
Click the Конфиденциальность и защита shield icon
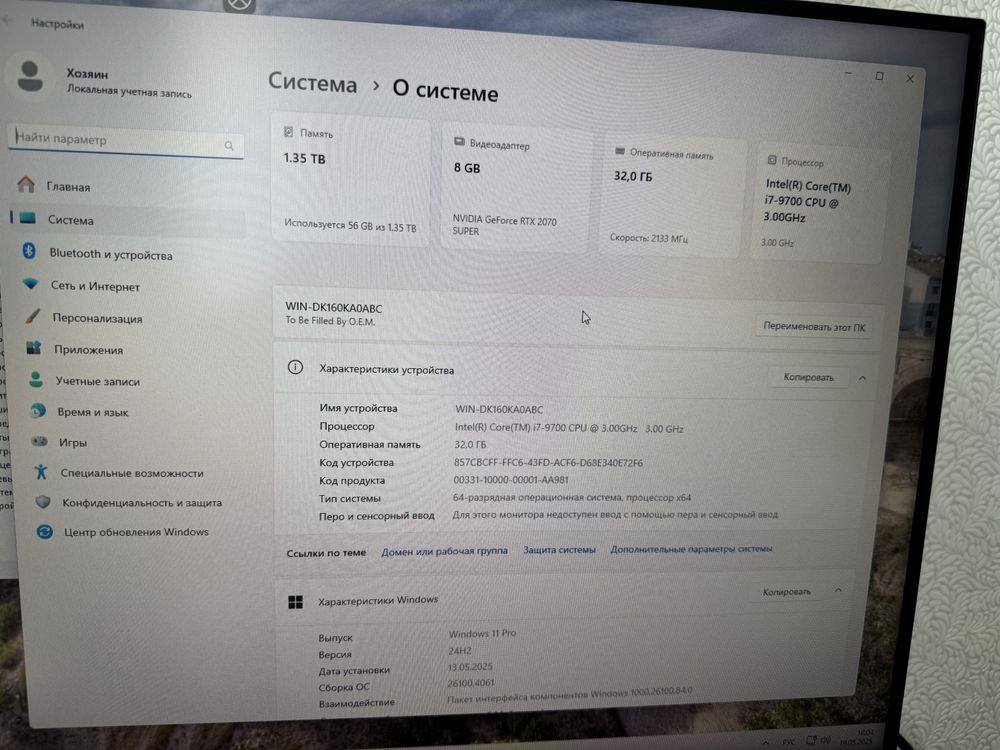point(43,501)
